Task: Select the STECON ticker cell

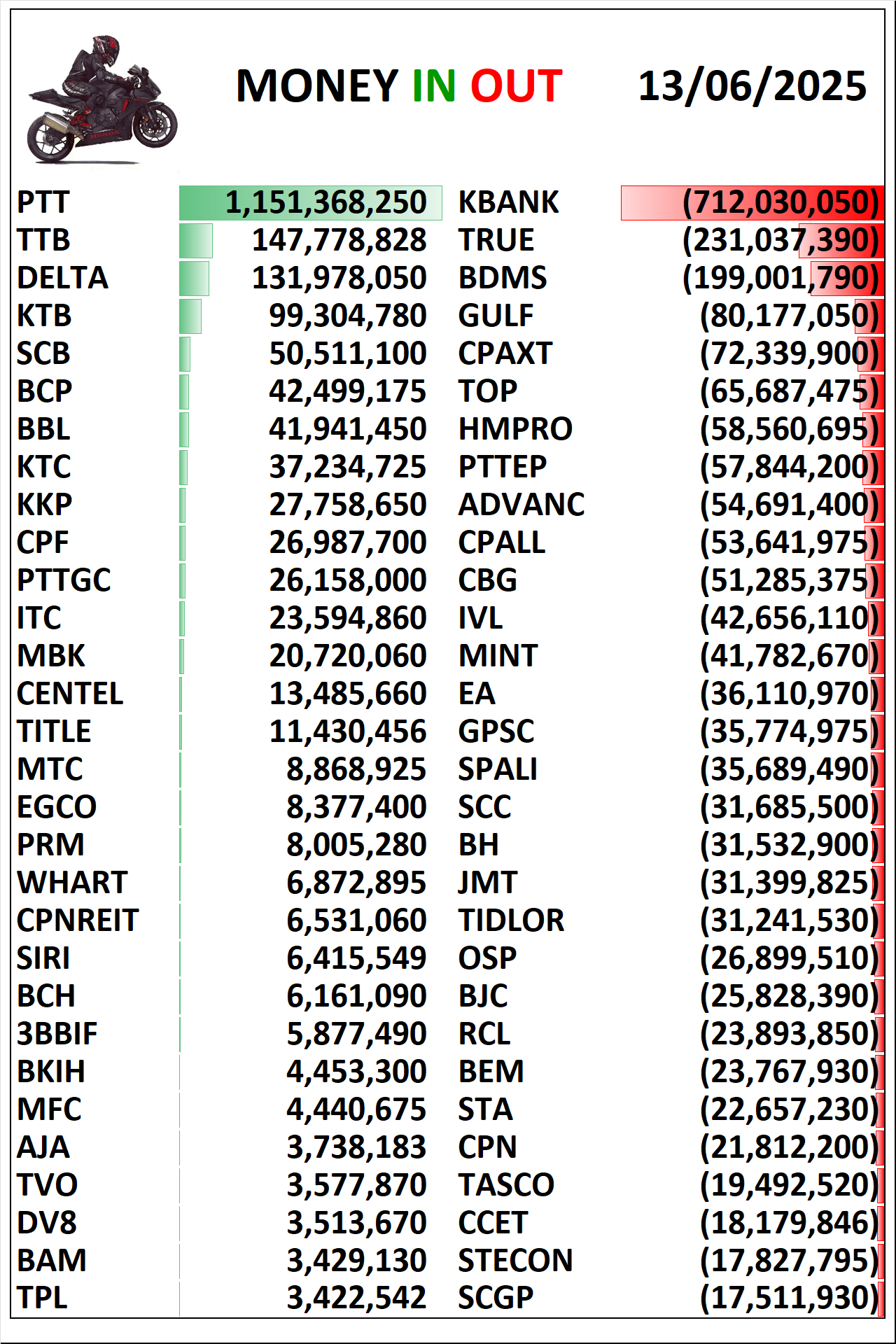Action: point(515,1261)
